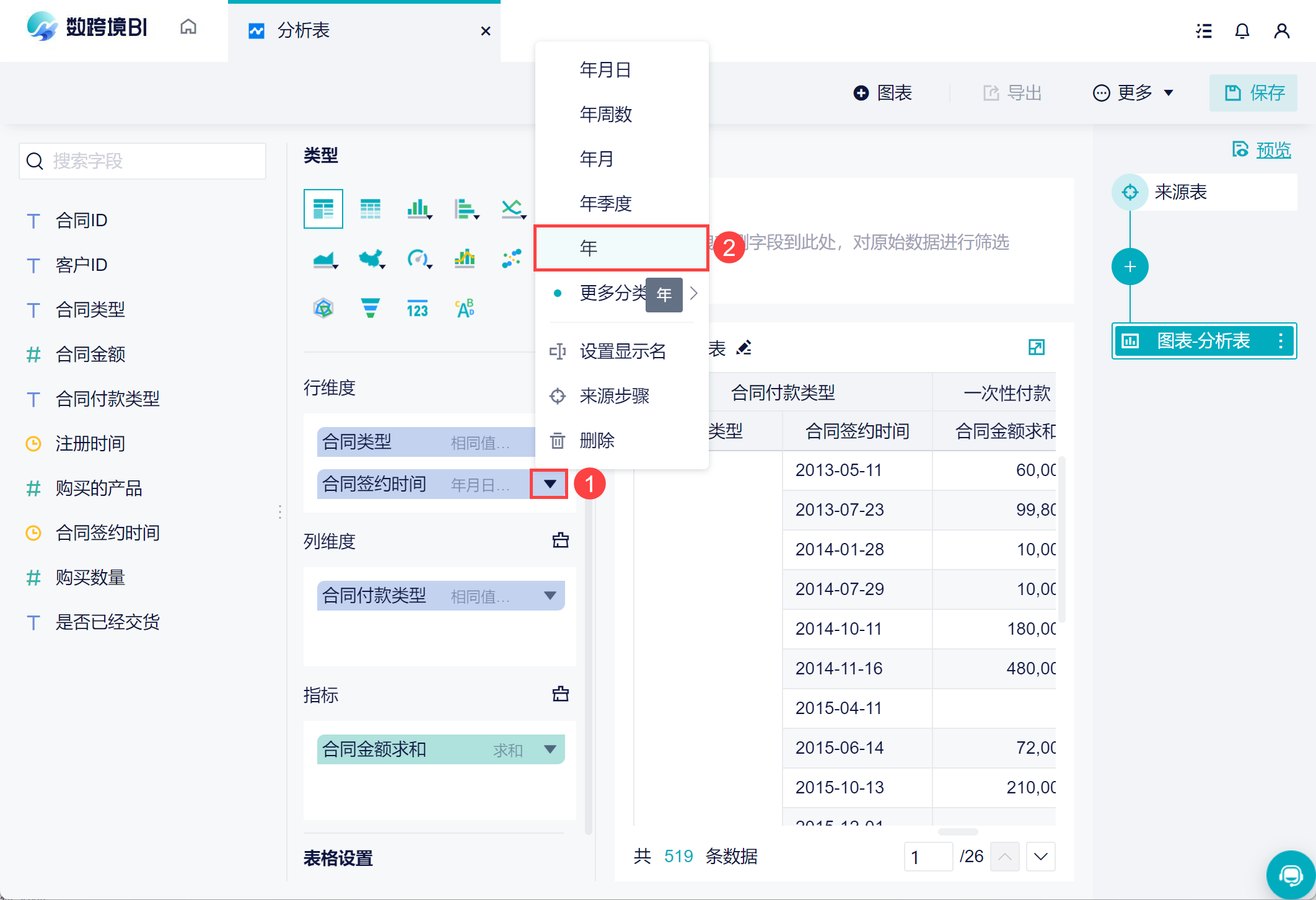The height and width of the screenshot is (900, 1316).
Task: Click the 保存 save button
Action: pyautogui.click(x=1253, y=93)
